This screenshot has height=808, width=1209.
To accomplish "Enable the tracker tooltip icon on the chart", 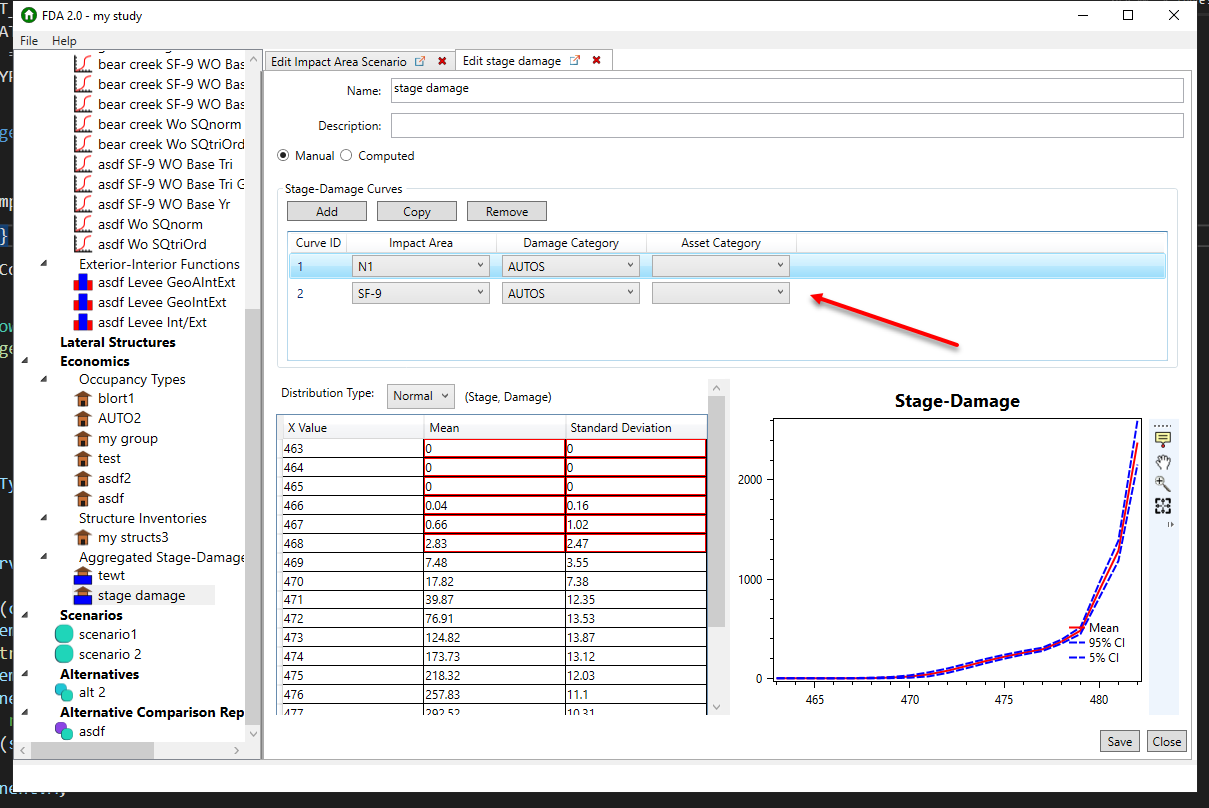I will pos(1163,437).
